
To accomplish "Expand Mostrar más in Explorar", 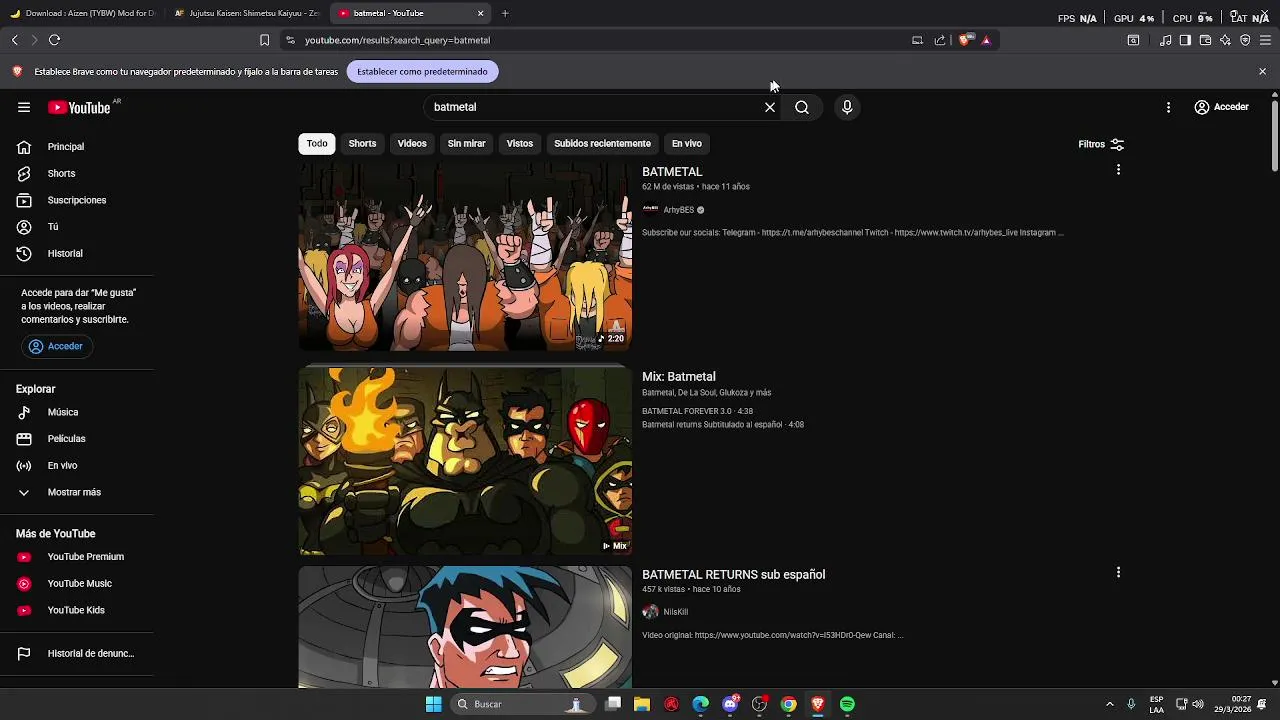I will tap(76, 492).
